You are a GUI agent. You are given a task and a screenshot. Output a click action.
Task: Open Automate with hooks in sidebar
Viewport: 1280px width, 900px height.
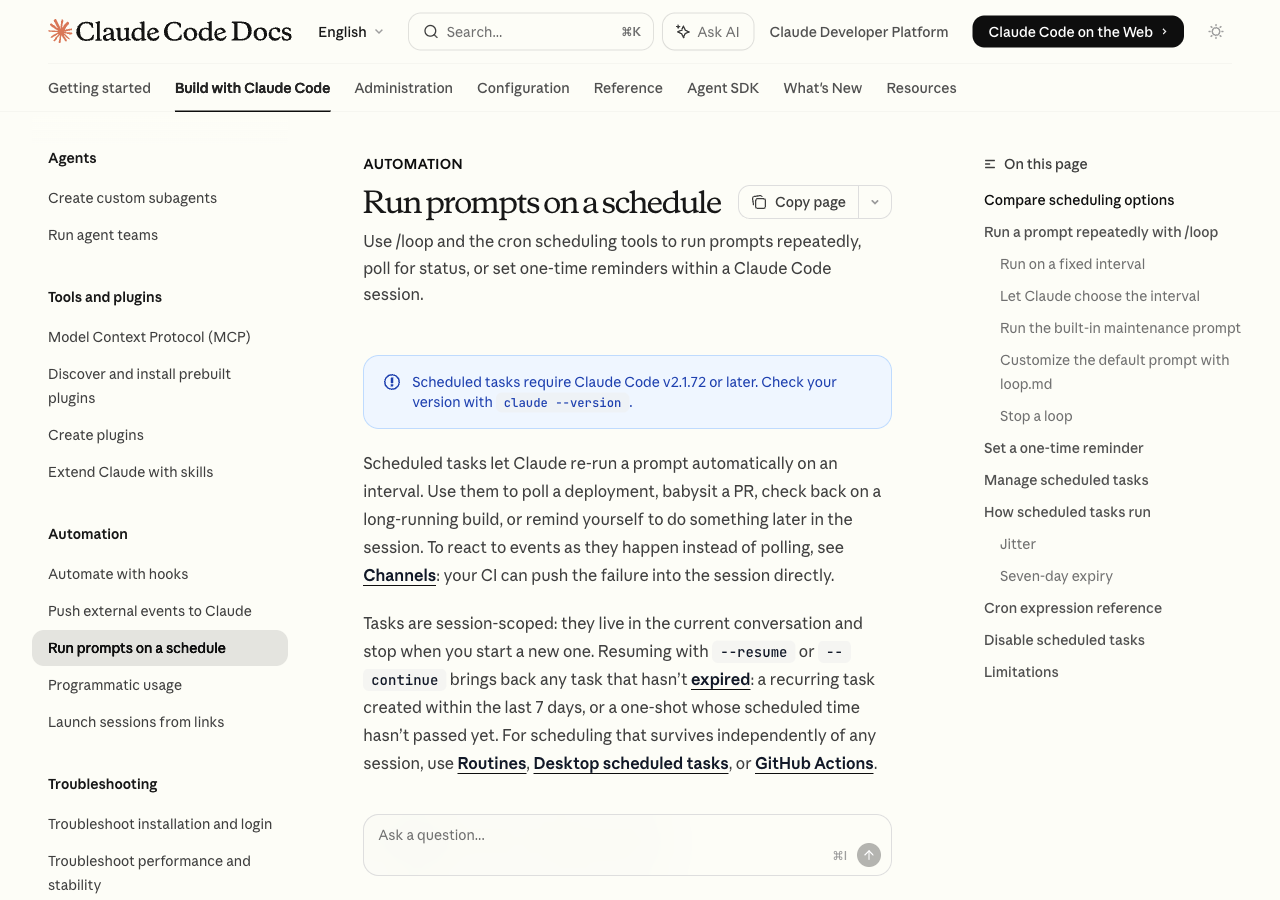[x=118, y=574]
